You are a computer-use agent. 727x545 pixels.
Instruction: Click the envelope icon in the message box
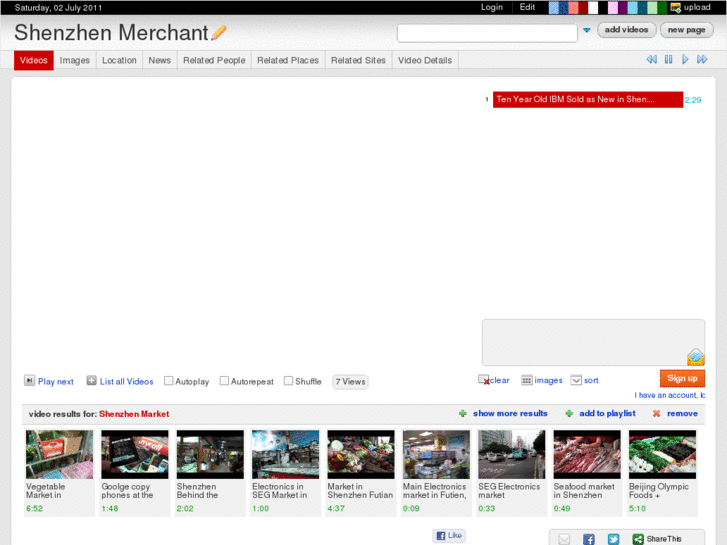(x=695, y=357)
